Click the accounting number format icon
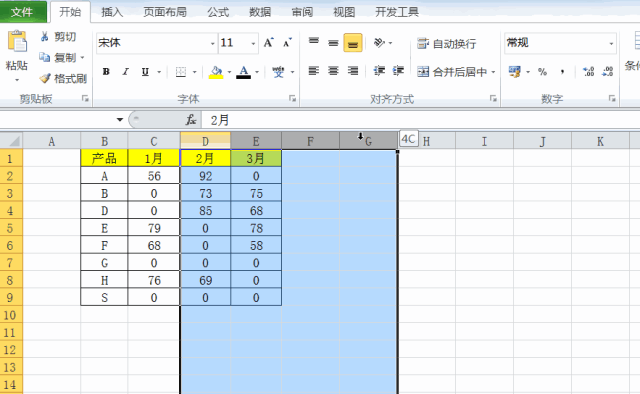Image resolution: width=640 pixels, height=394 pixels. (515, 72)
